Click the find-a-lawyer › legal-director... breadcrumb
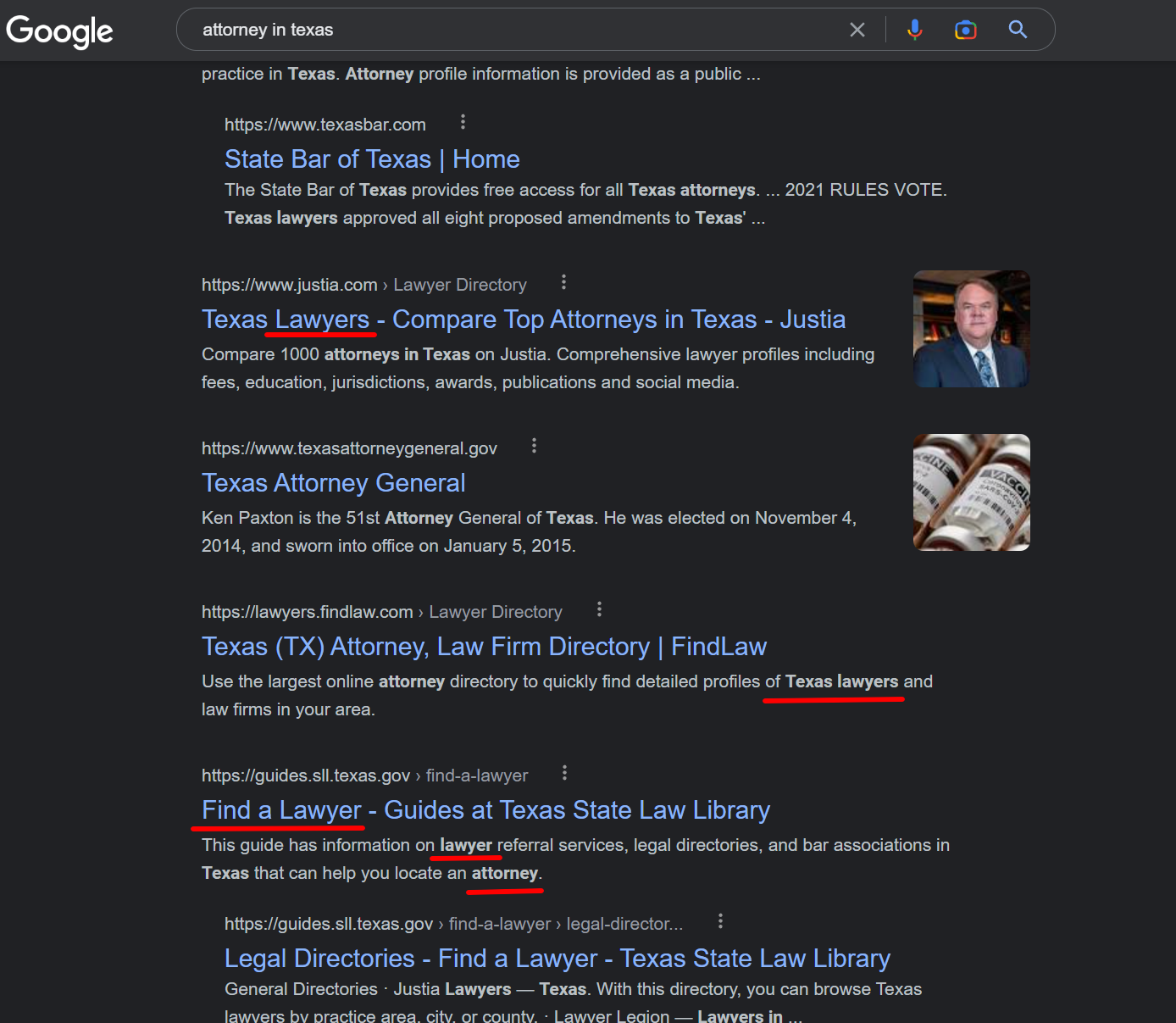This screenshot has height=1023, width=1176. click(x=454, y=924)
